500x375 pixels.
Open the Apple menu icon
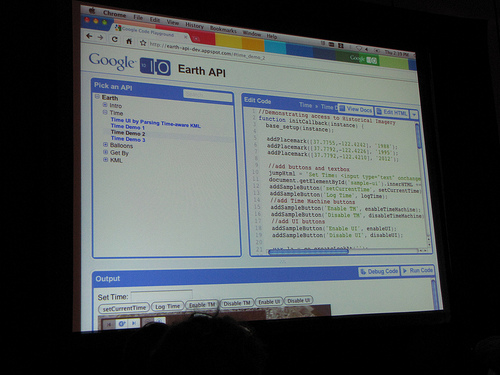tap(92, 11)
